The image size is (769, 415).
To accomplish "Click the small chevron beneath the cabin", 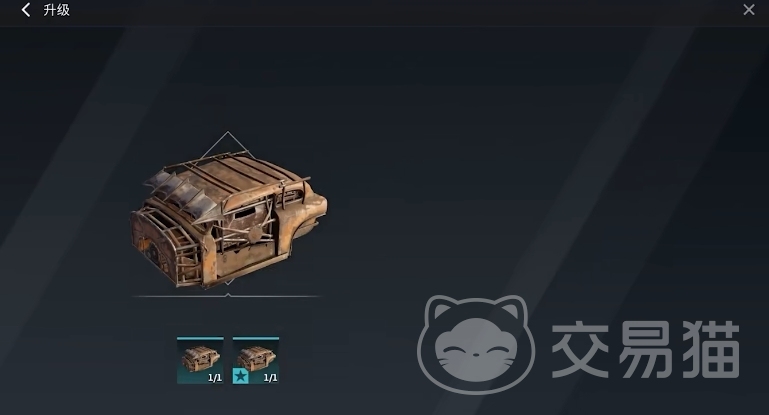I will [x=228, y=283].
